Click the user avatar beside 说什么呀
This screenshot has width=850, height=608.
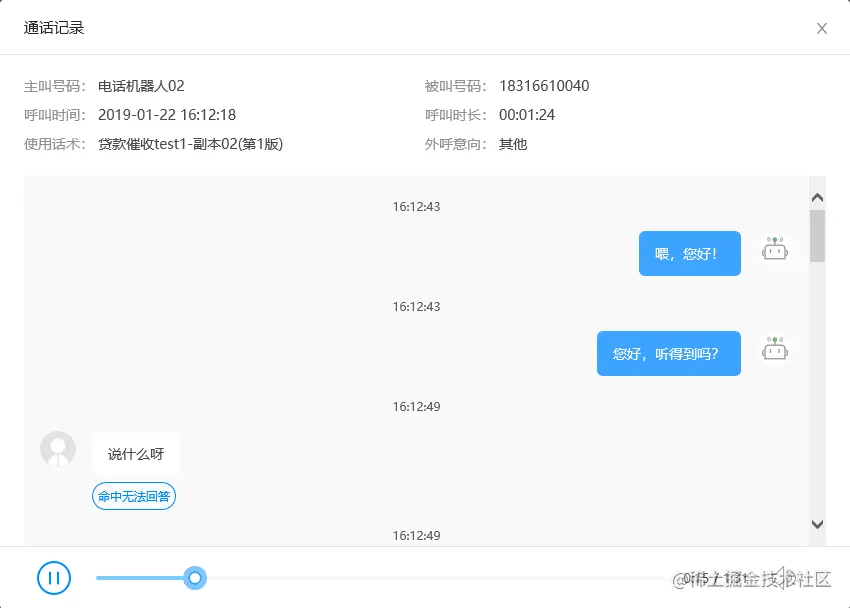(58, 449)
